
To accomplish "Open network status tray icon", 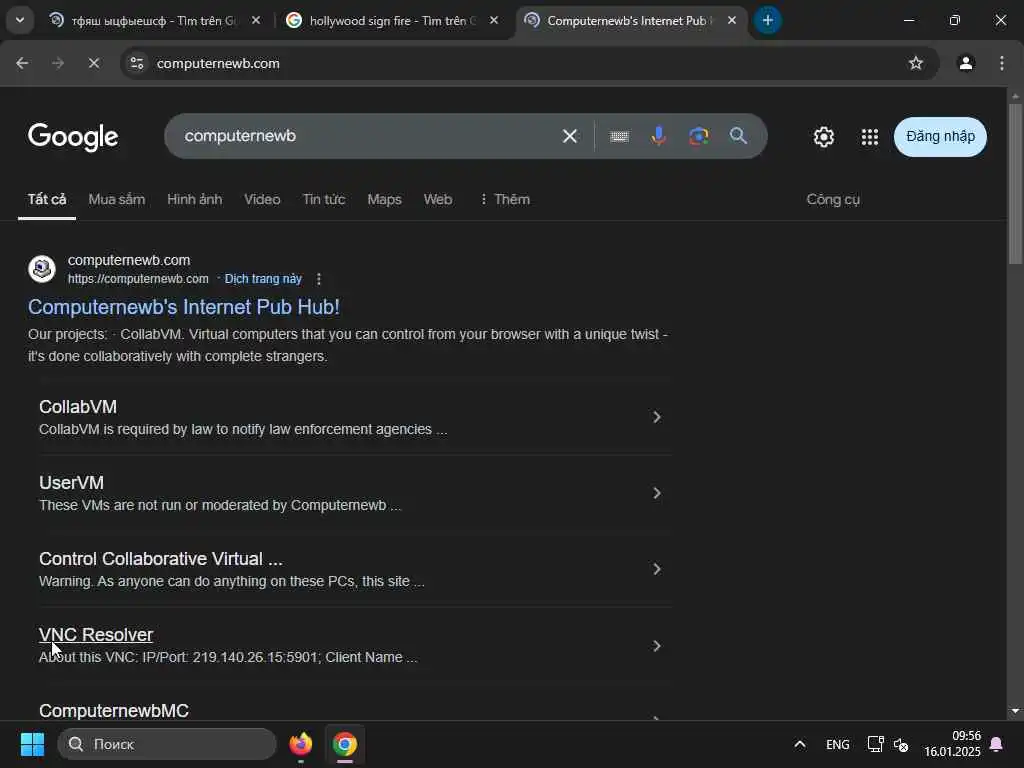I will coord(875,744).
